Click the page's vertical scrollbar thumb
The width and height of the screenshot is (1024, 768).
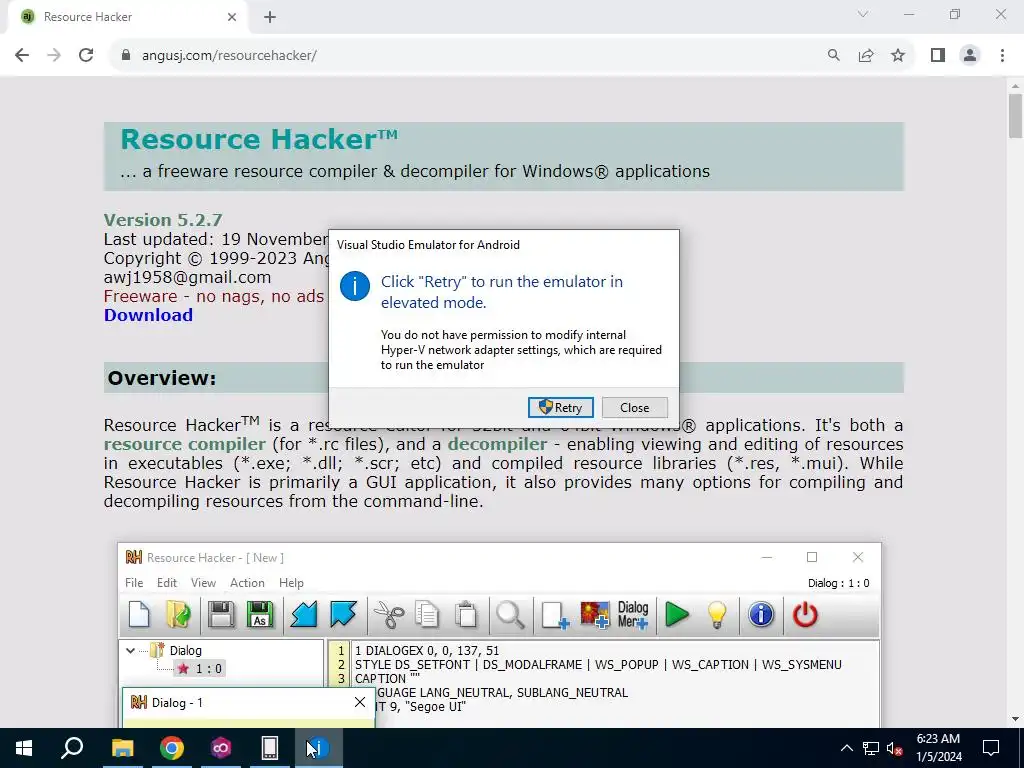pyautogui.click(x=1015, y=116)
